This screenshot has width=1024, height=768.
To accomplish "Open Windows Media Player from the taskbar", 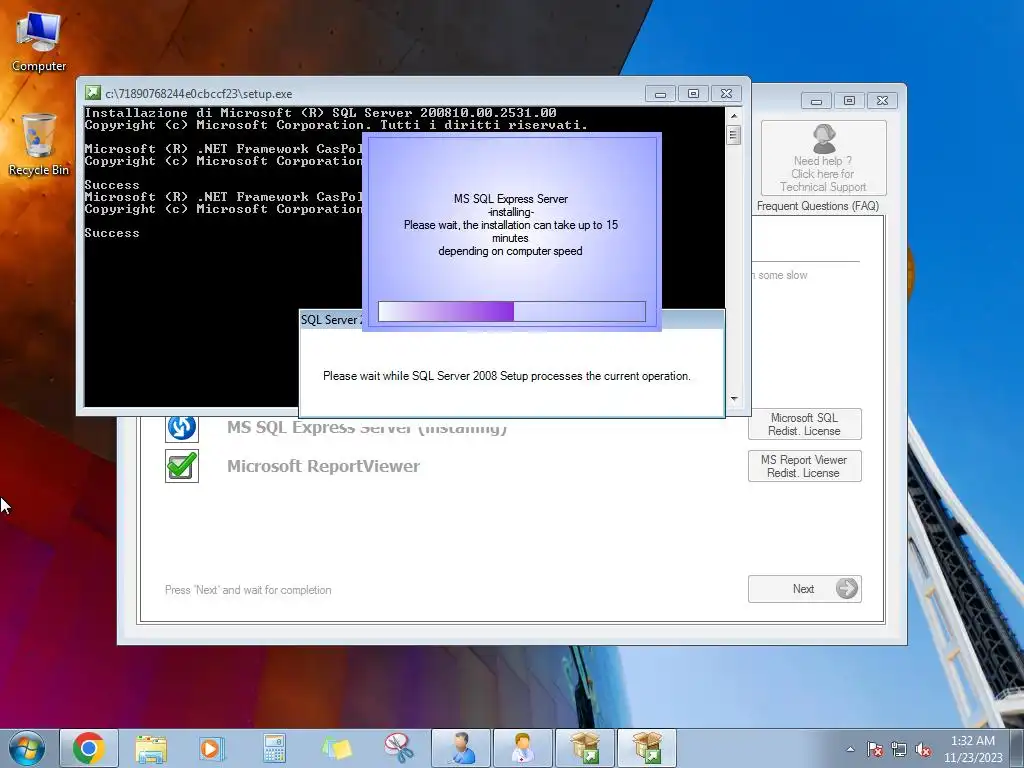I will pos(212,748).
